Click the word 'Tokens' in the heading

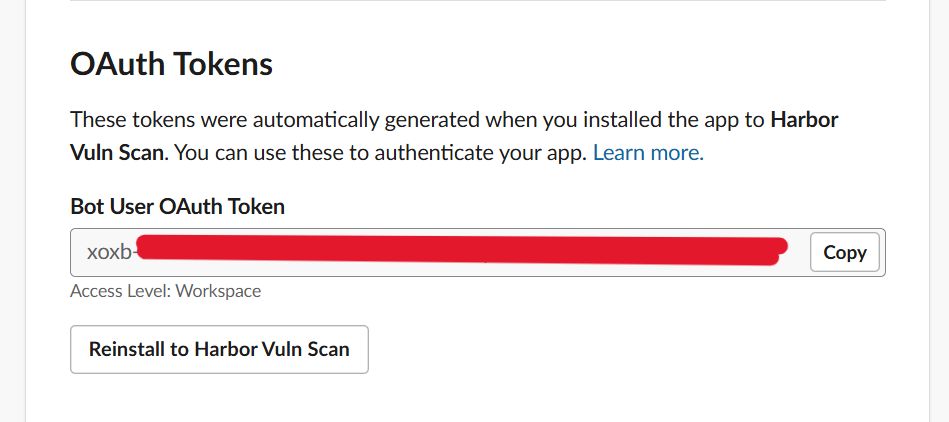click(223, 64)
